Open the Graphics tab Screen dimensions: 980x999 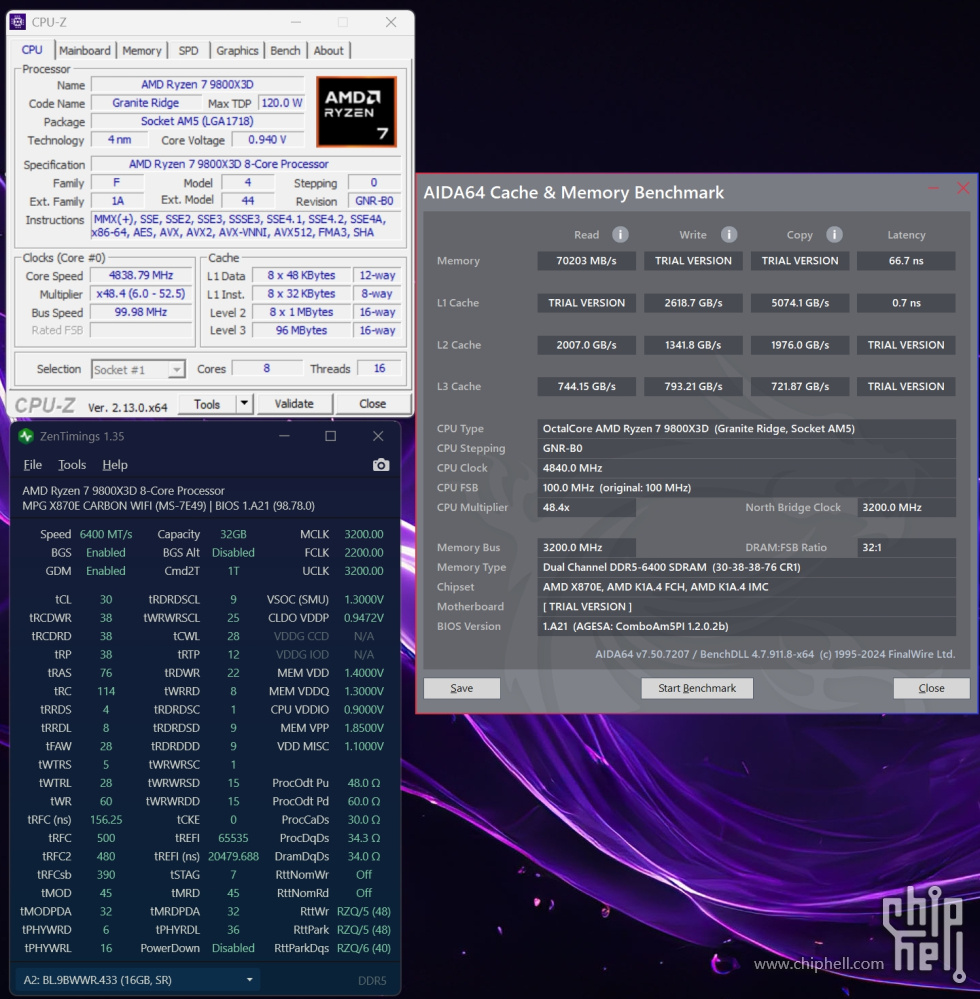(237, 50)
